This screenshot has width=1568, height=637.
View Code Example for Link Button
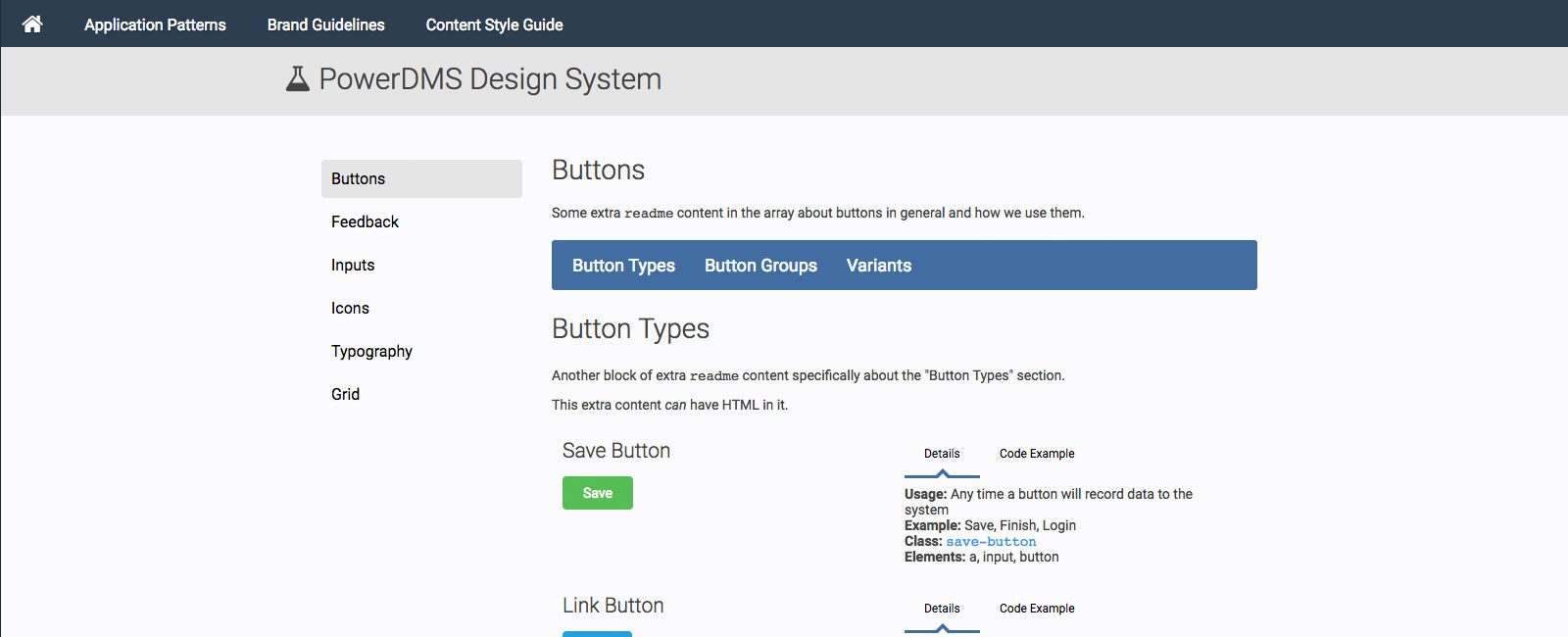pyautogui.click(x=1037, y=609)
